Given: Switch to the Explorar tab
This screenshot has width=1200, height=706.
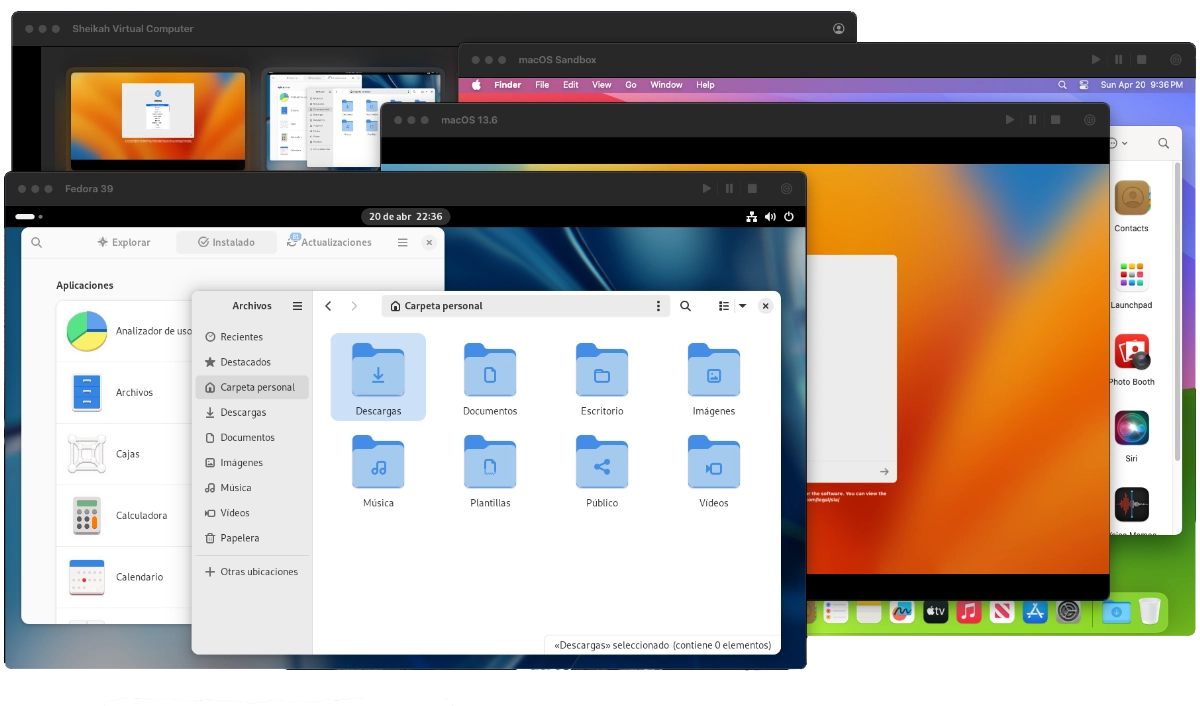Looking at the screenshot, I should (124, 242).
